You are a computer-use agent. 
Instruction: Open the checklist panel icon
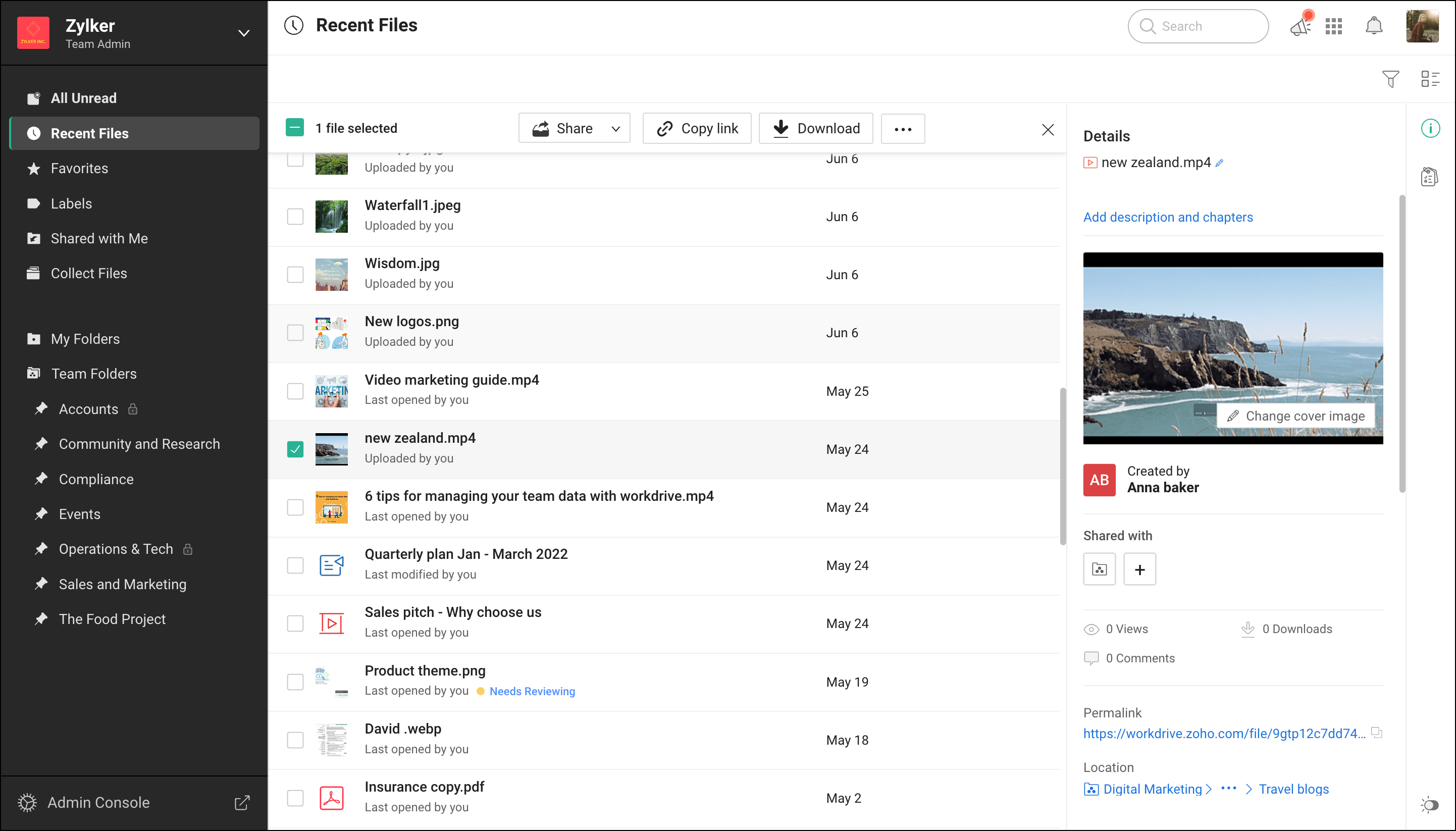pyautogui.click(x=1429, y=177)
